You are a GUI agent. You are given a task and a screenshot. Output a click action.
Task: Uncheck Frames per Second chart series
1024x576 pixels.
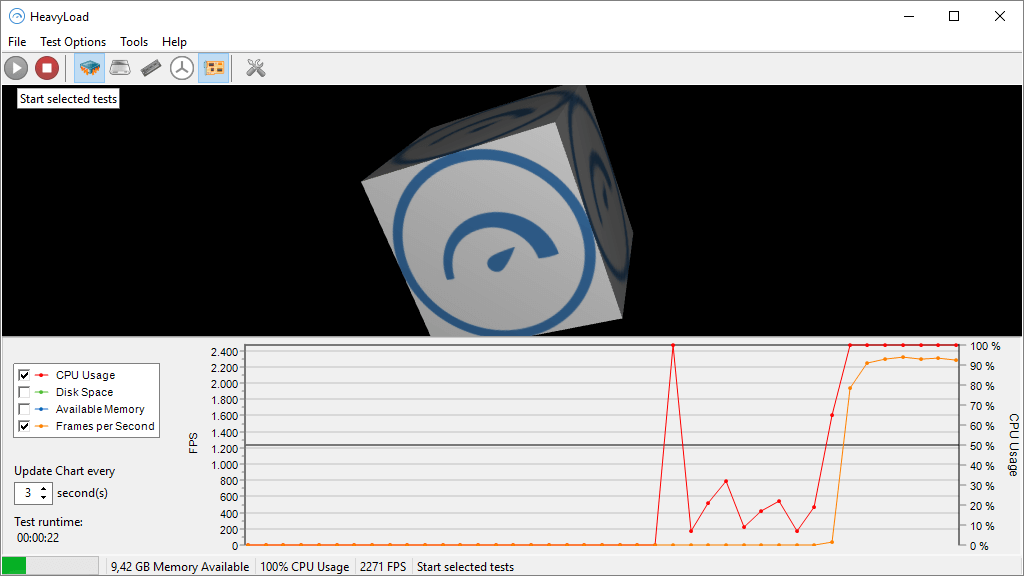pos(25,426)
